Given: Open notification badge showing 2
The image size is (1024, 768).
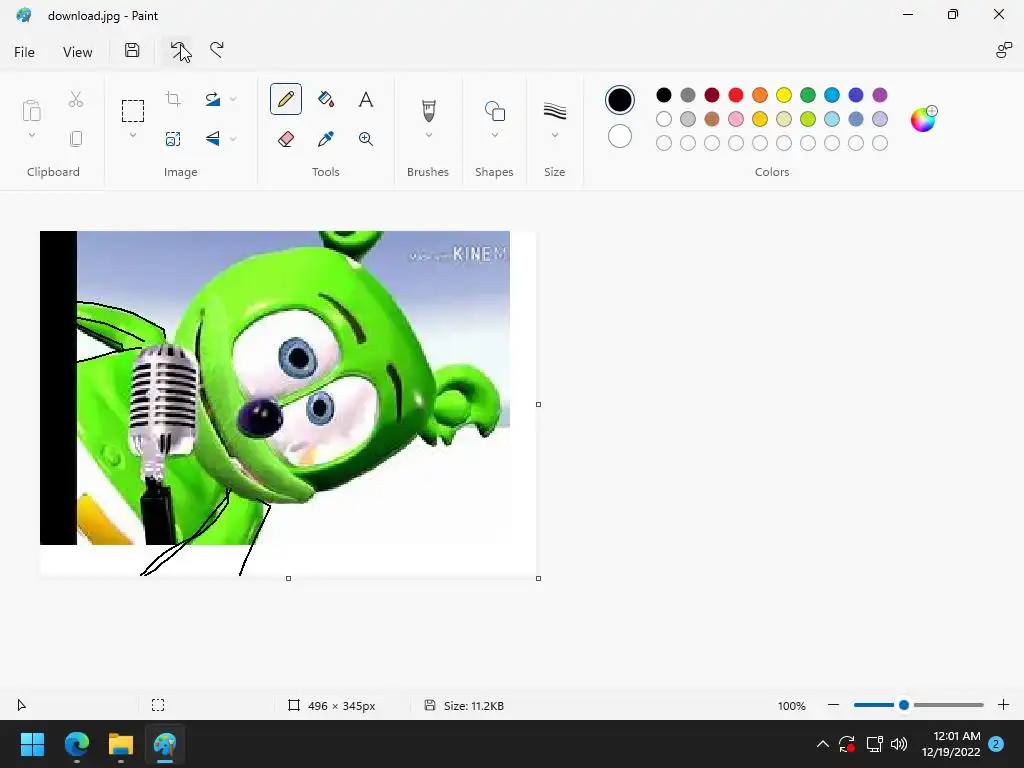Looking at the screenshot, I should click(996, 744).
